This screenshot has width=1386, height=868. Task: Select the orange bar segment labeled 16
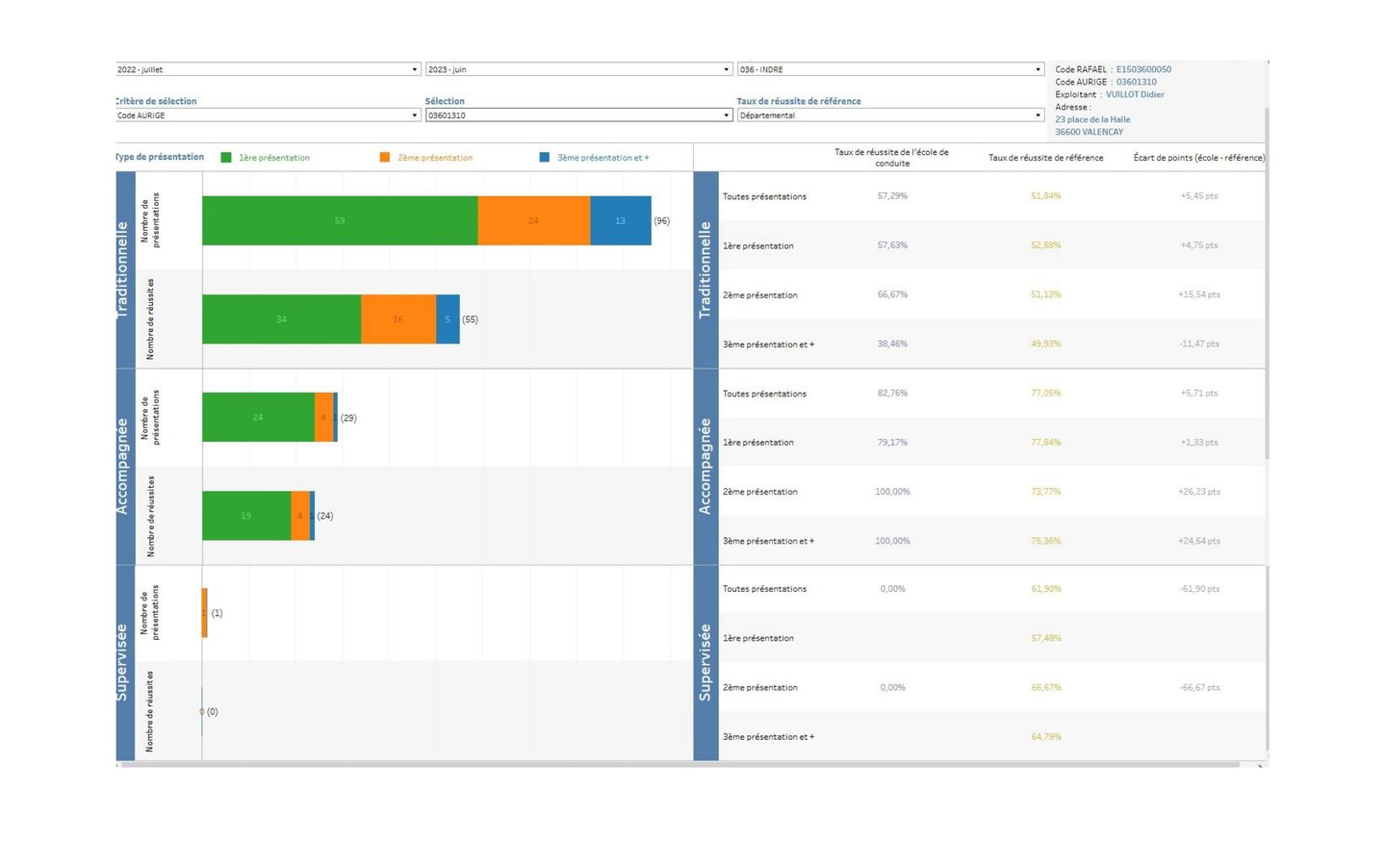398,319
